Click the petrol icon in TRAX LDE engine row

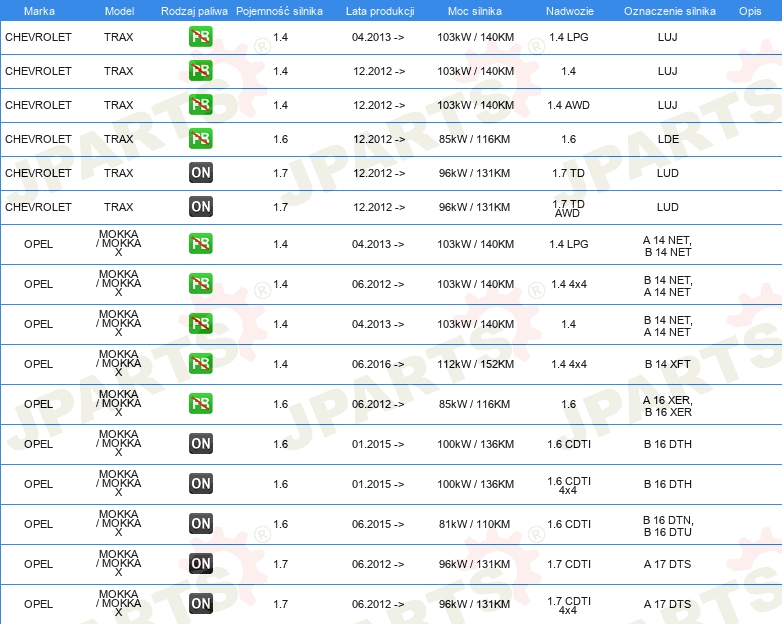(200, 138)
